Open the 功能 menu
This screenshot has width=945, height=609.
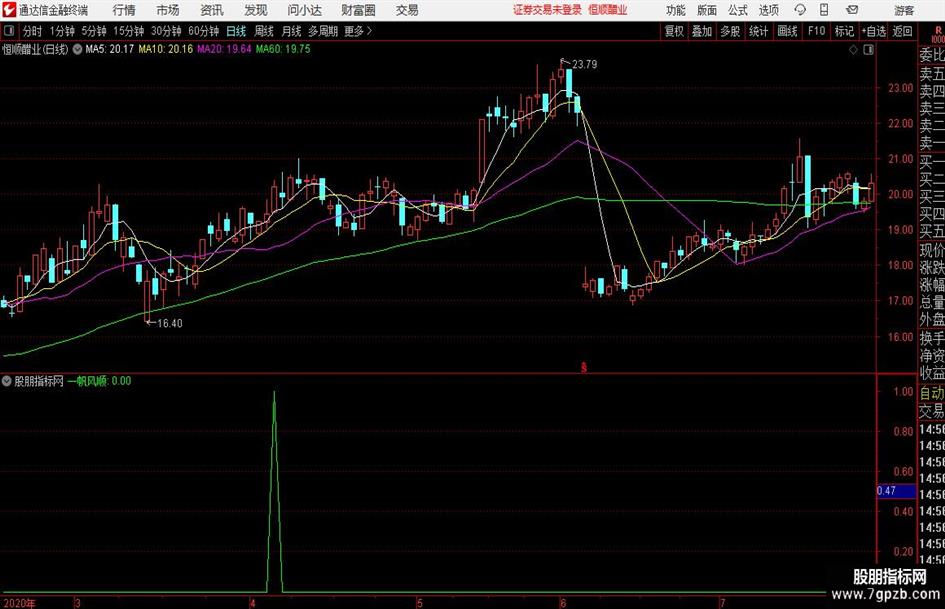[676, 10]
